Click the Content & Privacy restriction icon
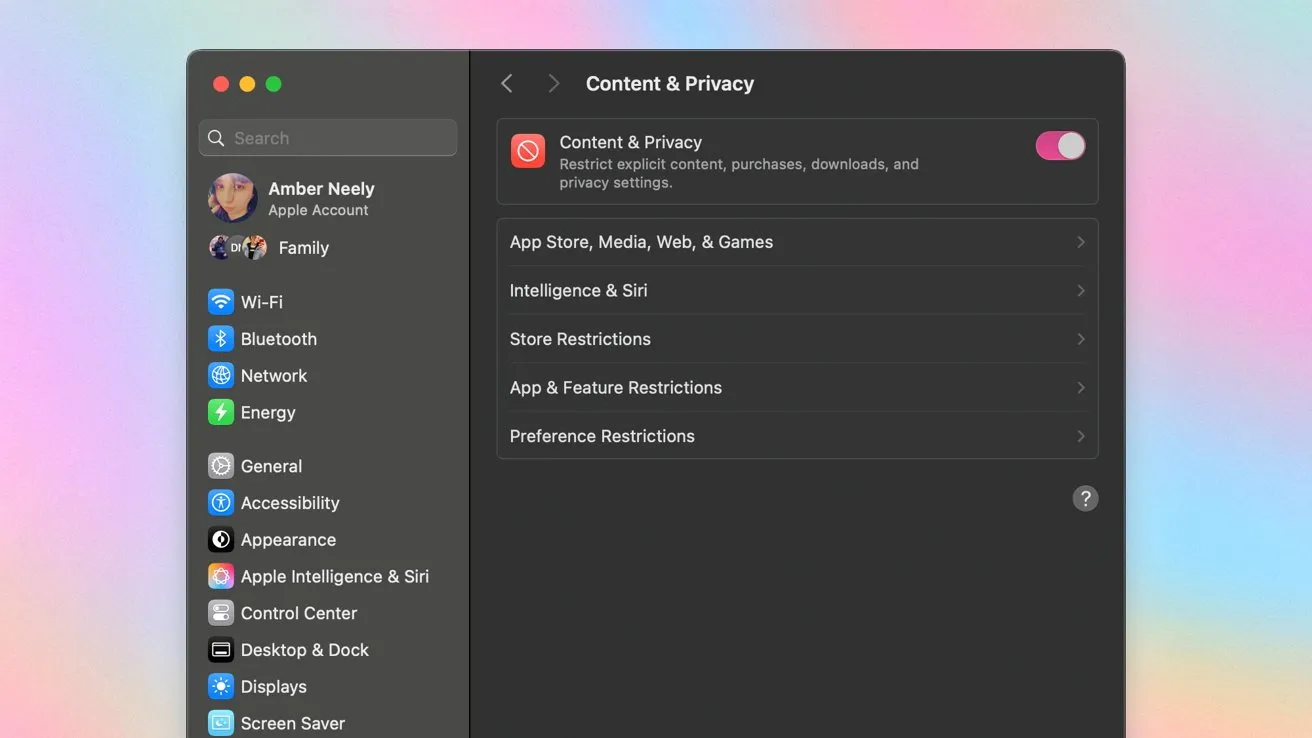 point(527,152)
